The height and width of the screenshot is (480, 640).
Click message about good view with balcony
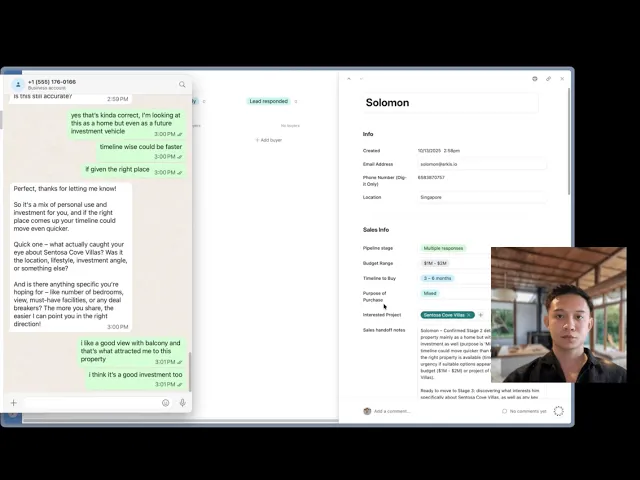click(x=131, y=352)
